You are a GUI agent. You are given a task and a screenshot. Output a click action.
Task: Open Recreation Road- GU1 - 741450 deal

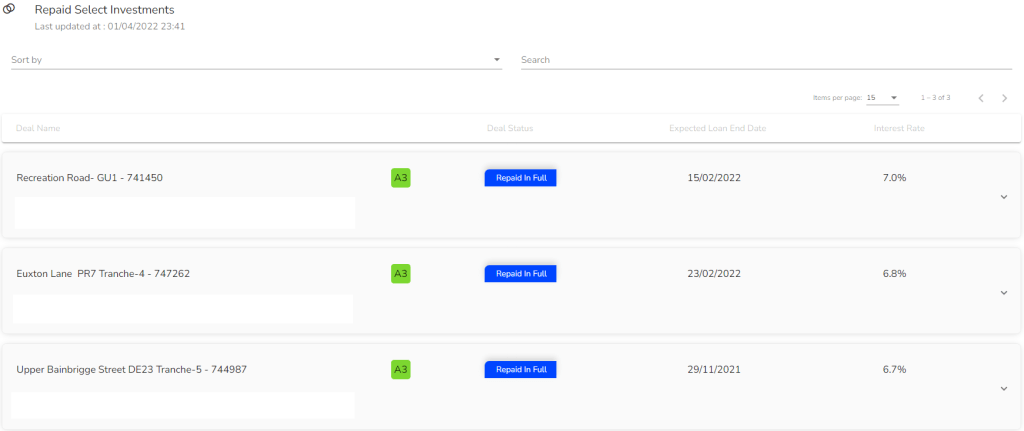(90, 178)
